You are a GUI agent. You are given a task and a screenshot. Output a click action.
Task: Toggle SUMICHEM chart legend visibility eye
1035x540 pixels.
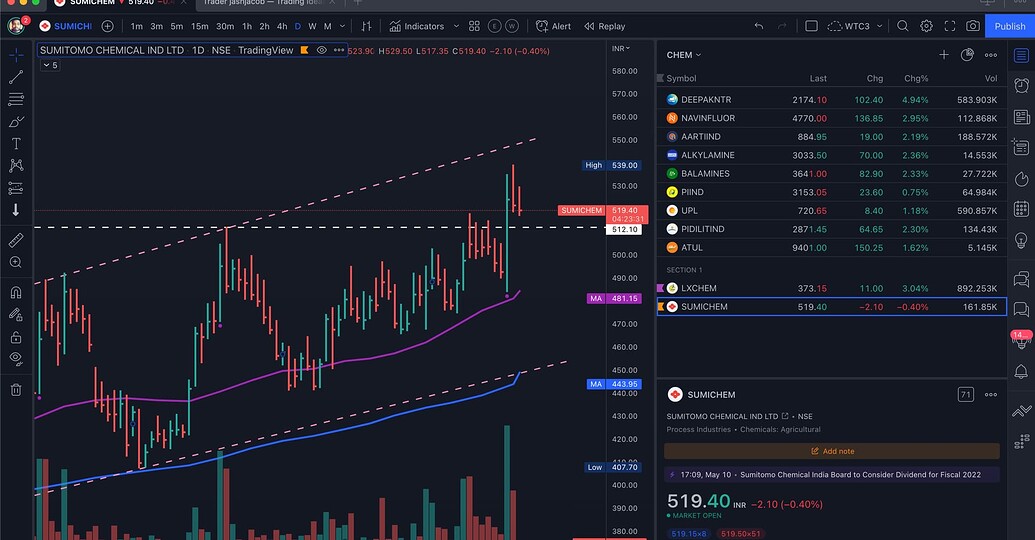point(321,50)
